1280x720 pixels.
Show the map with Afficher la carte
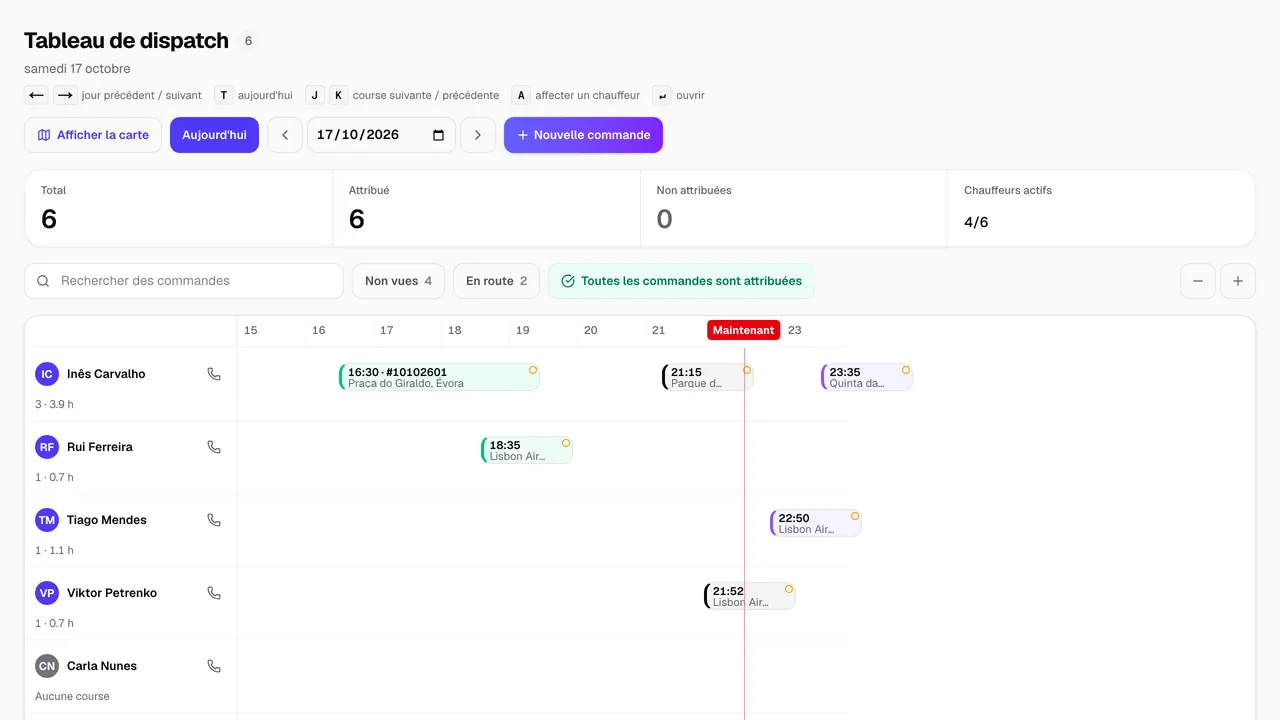[93, 135]
